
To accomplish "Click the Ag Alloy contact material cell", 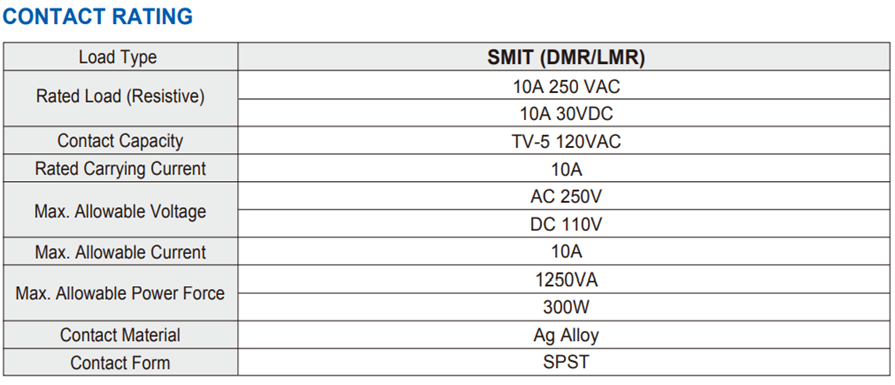I will 566,335.
